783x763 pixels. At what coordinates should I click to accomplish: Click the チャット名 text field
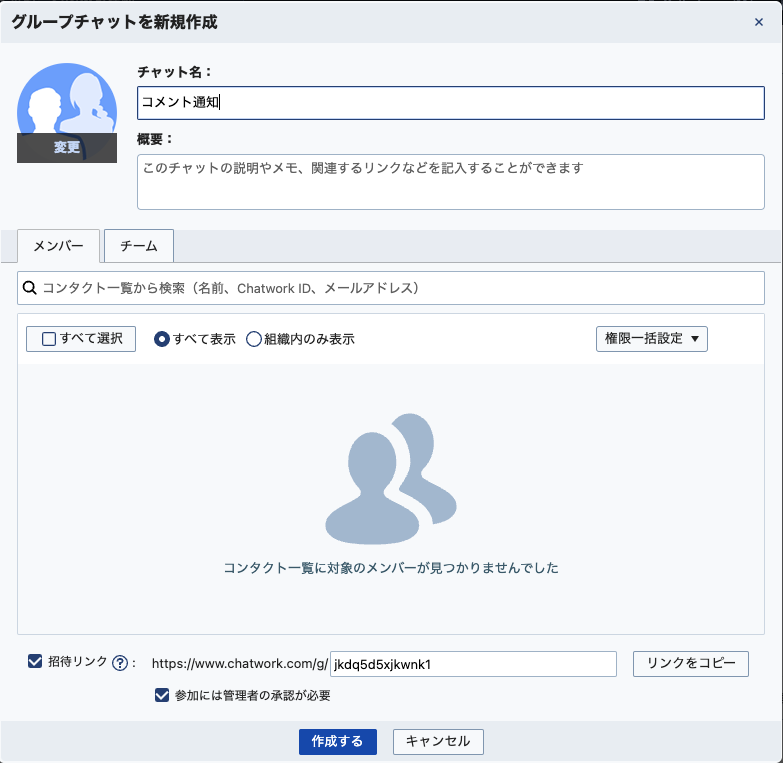pos(450,102)
